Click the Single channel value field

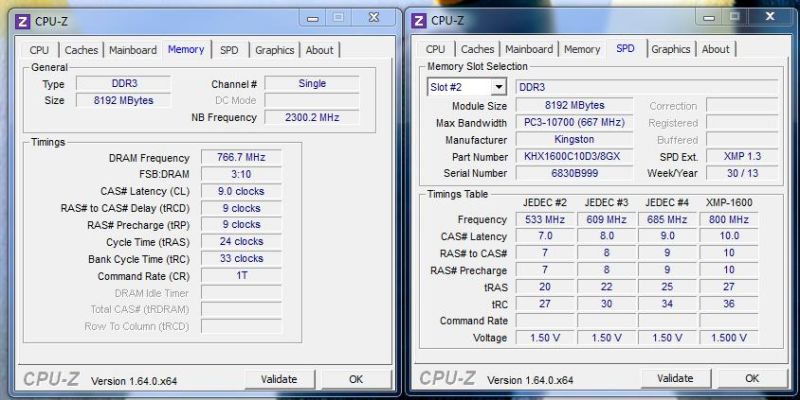pyautogui.click(x=312, y=83)
